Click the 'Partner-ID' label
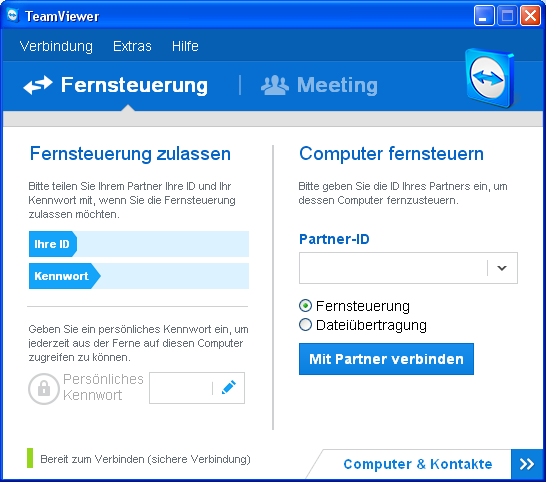Image resolution: width=546 pixels, height=482 pixels. coord(334,239)
